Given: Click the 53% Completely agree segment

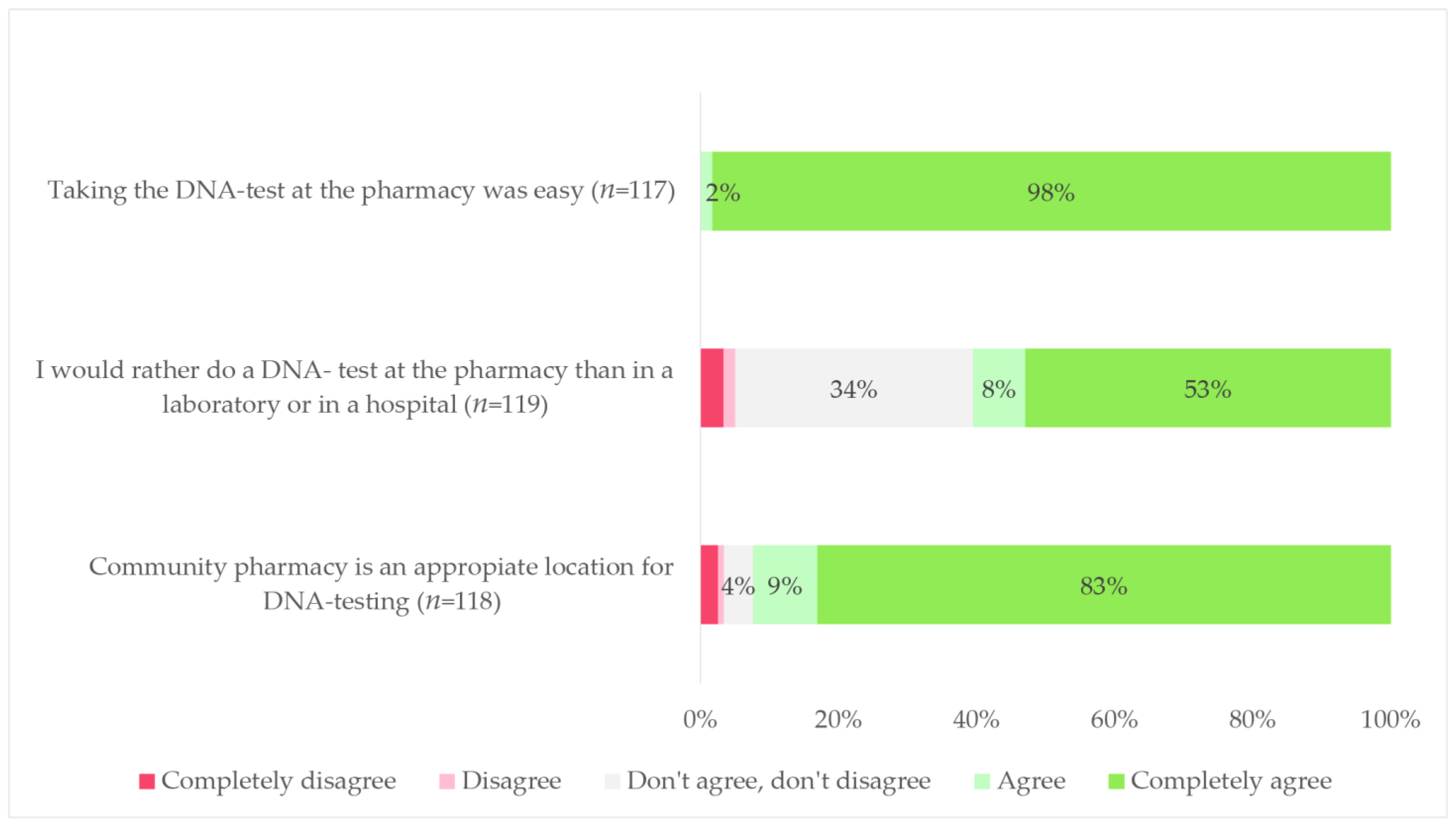Looking at the screenshot, I should (1207, 388).
